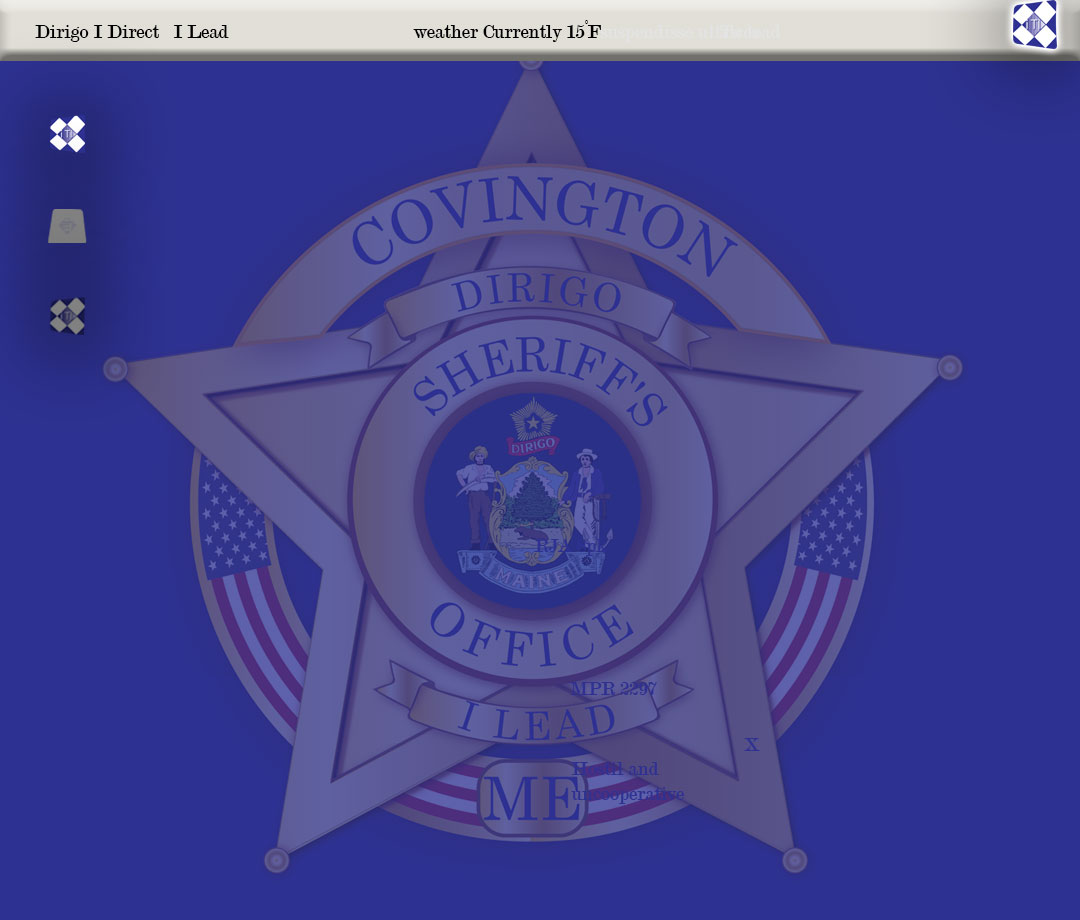Viewport: 1080px width, 920px height.
Task: Click the "OFFICE" lettering on the ring
Action: (x=532, y=637)
